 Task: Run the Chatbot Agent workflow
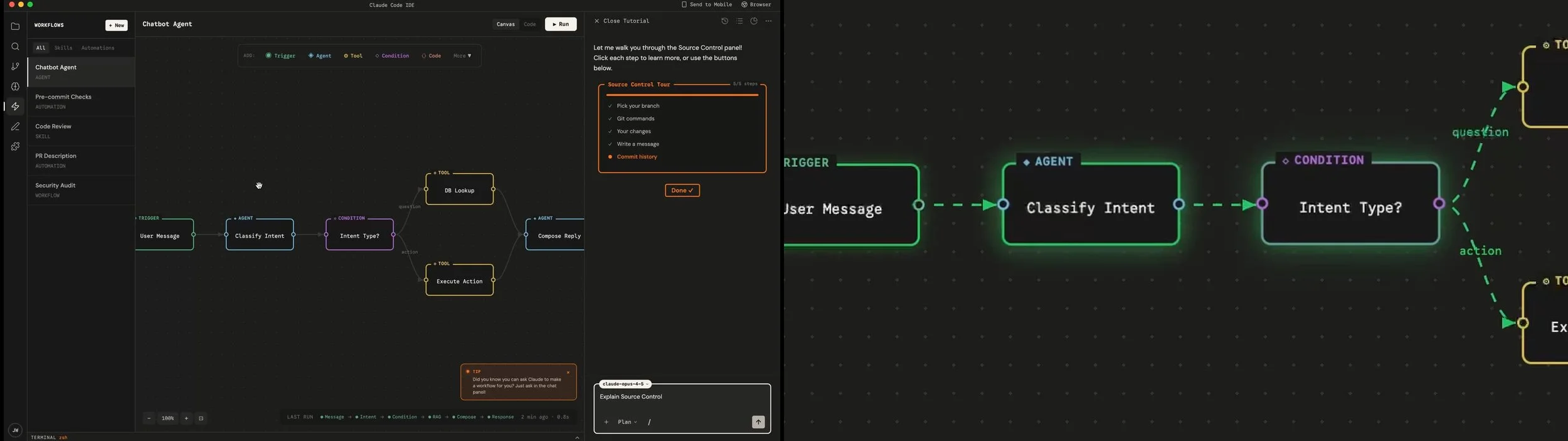pos(561,24)
